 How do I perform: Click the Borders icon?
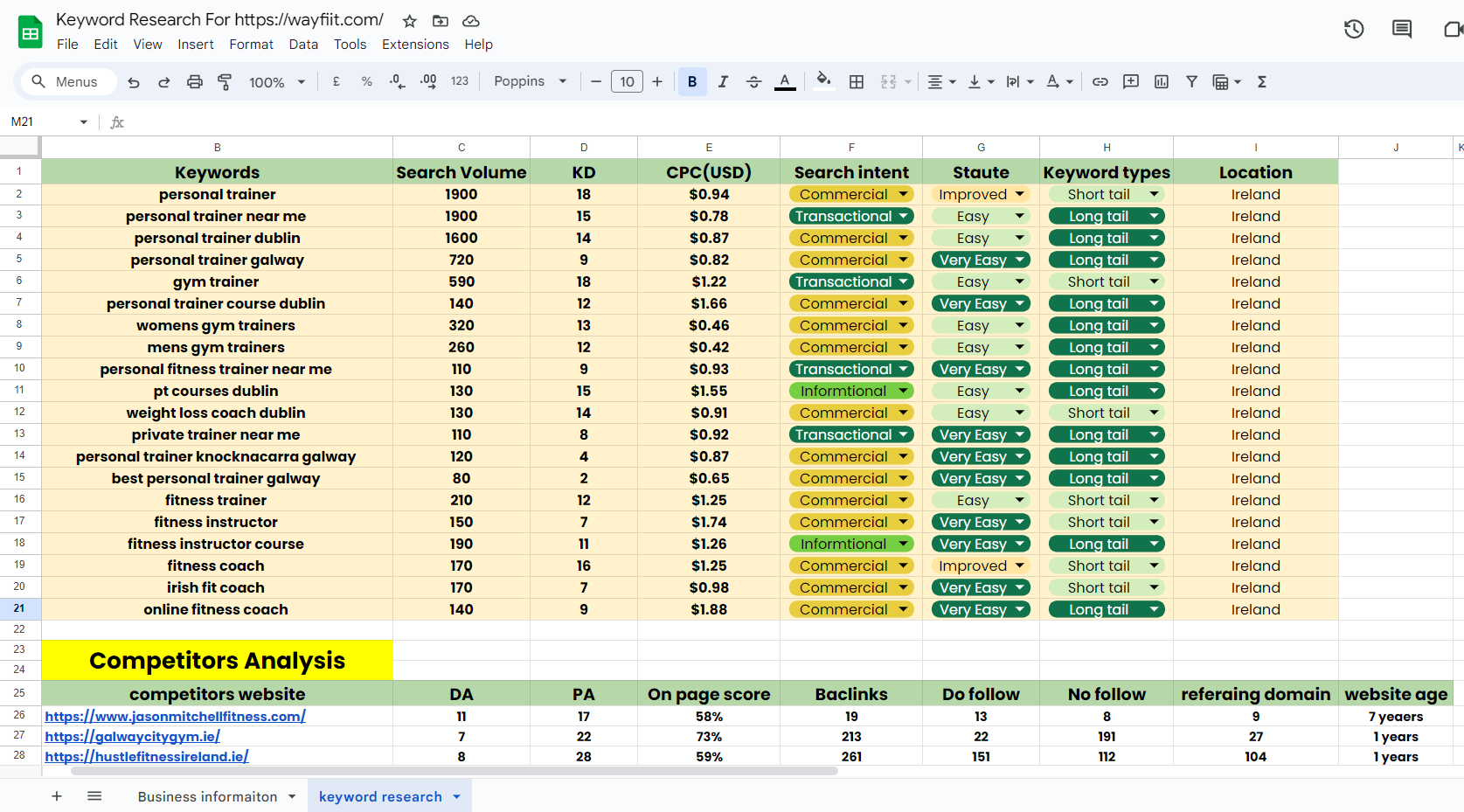pyautogui.click(x=857, y=81)
